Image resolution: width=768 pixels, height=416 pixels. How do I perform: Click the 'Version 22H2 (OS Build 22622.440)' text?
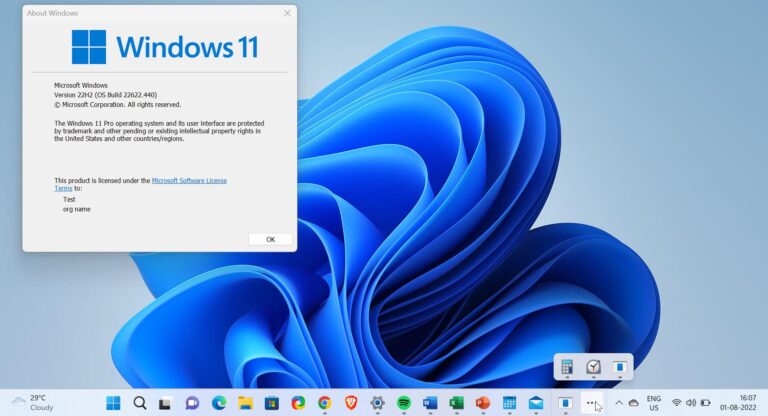(105, 95)
